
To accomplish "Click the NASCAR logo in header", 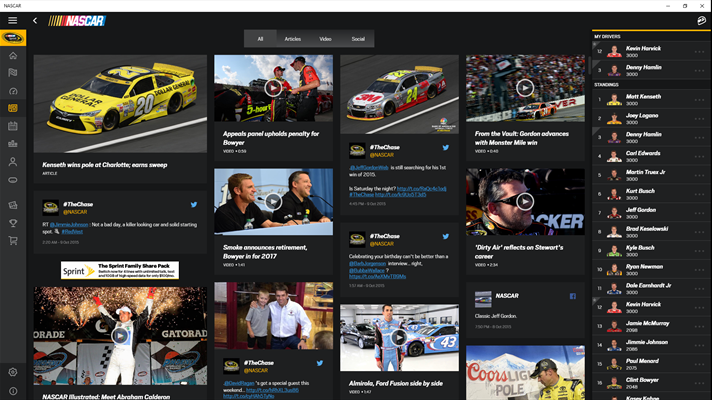I will point(77,21).
